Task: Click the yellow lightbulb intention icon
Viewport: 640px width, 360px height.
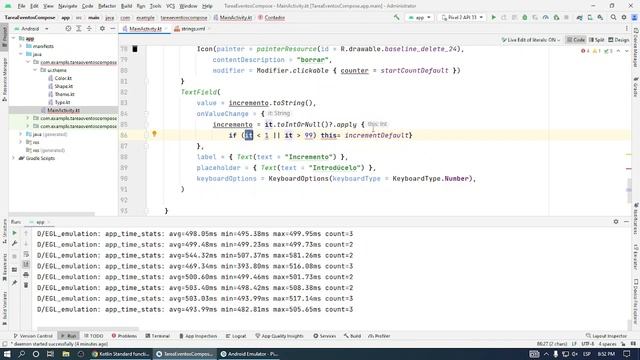Action: coord(154,134)
